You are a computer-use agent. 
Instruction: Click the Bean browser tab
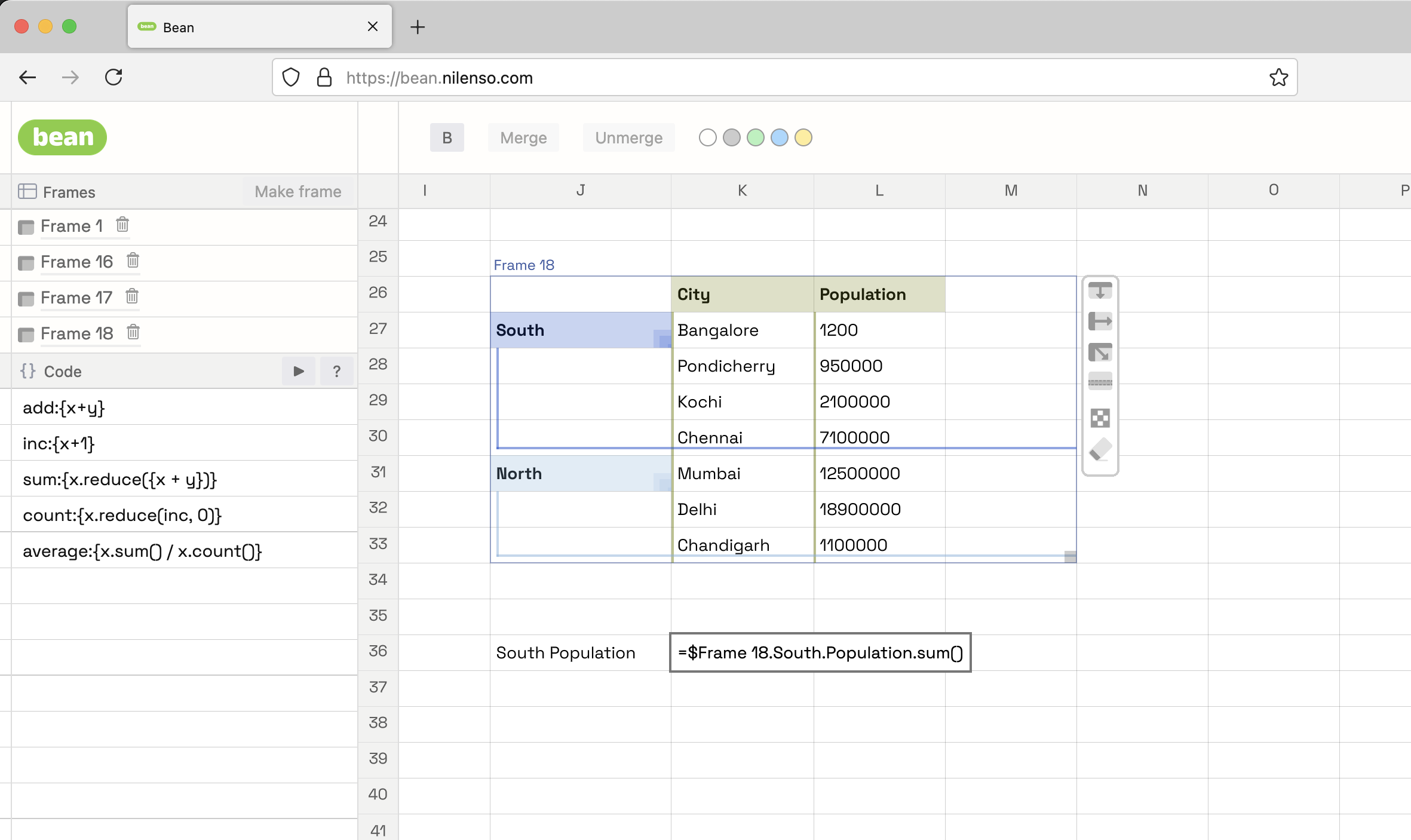click(x=260, y=27)
